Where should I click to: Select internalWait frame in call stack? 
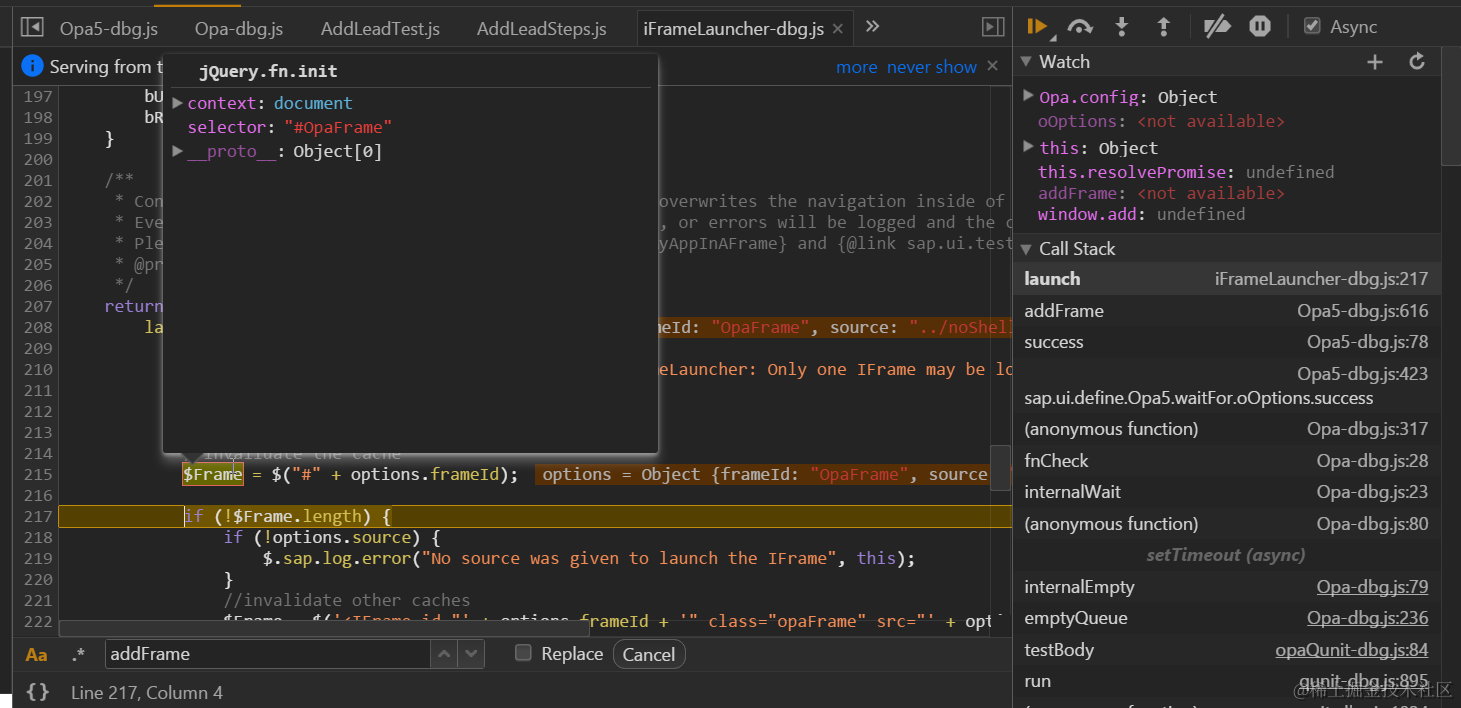click(x=1227, y=492)
